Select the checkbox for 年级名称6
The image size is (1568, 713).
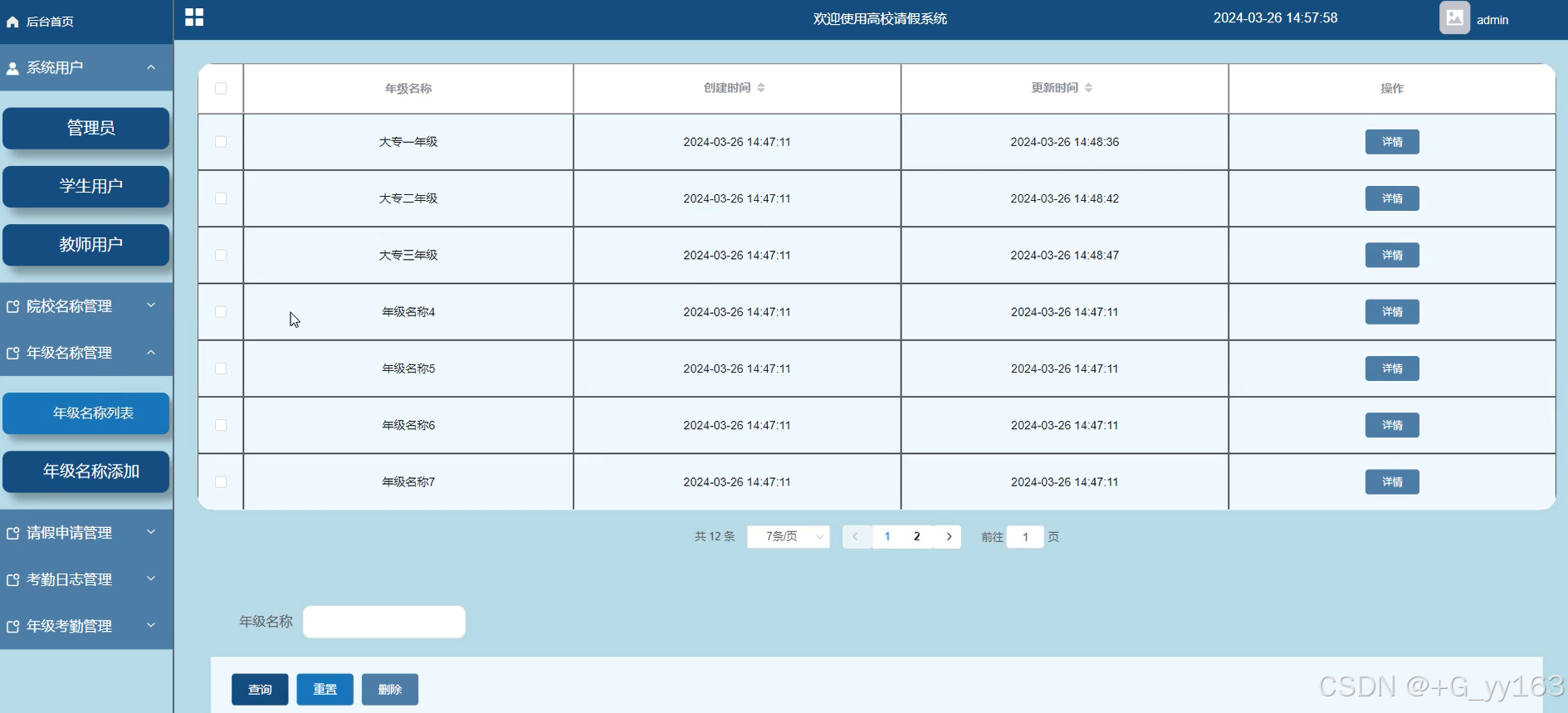point(221,425)
